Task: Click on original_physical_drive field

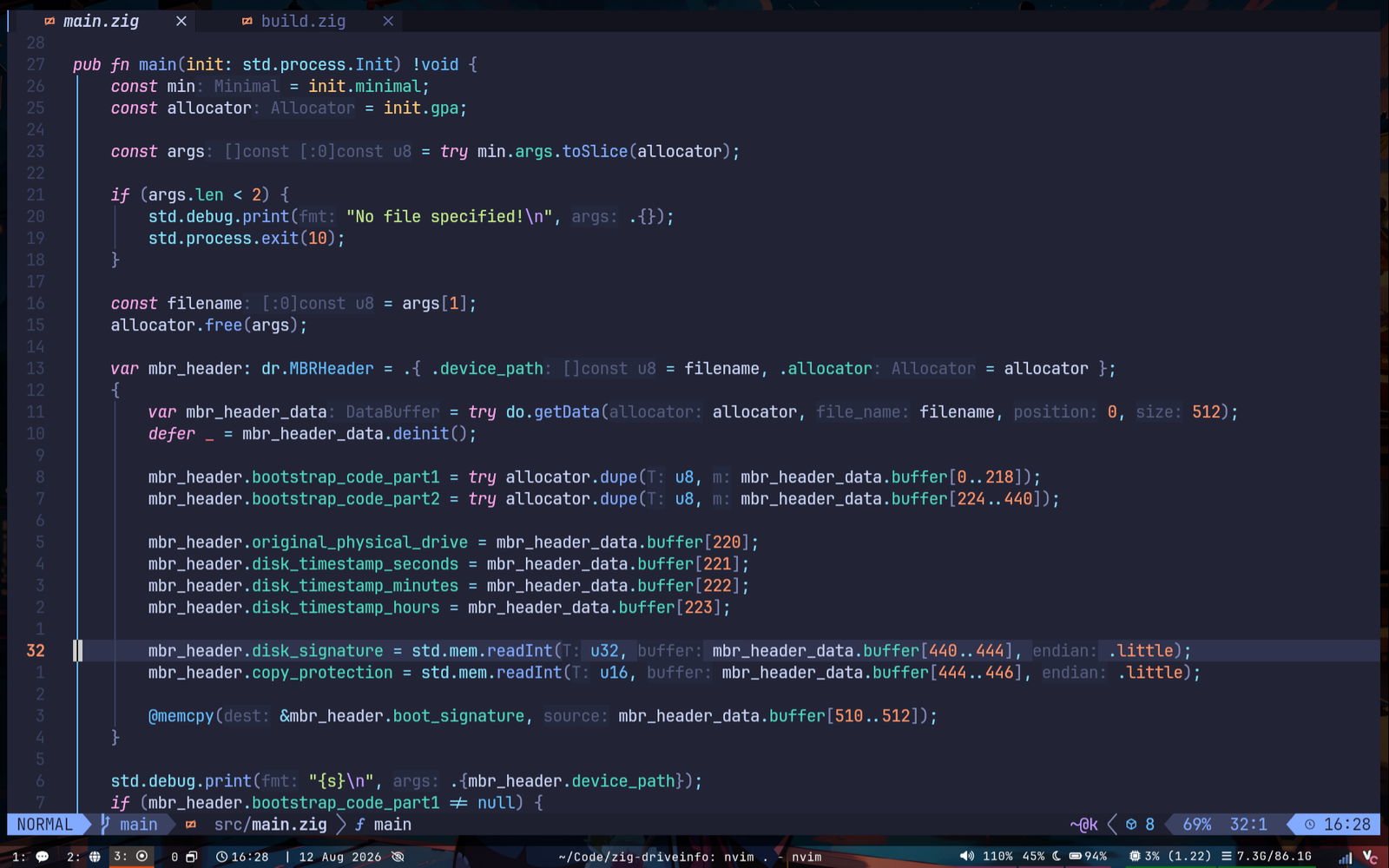Action: coord(359,542)
